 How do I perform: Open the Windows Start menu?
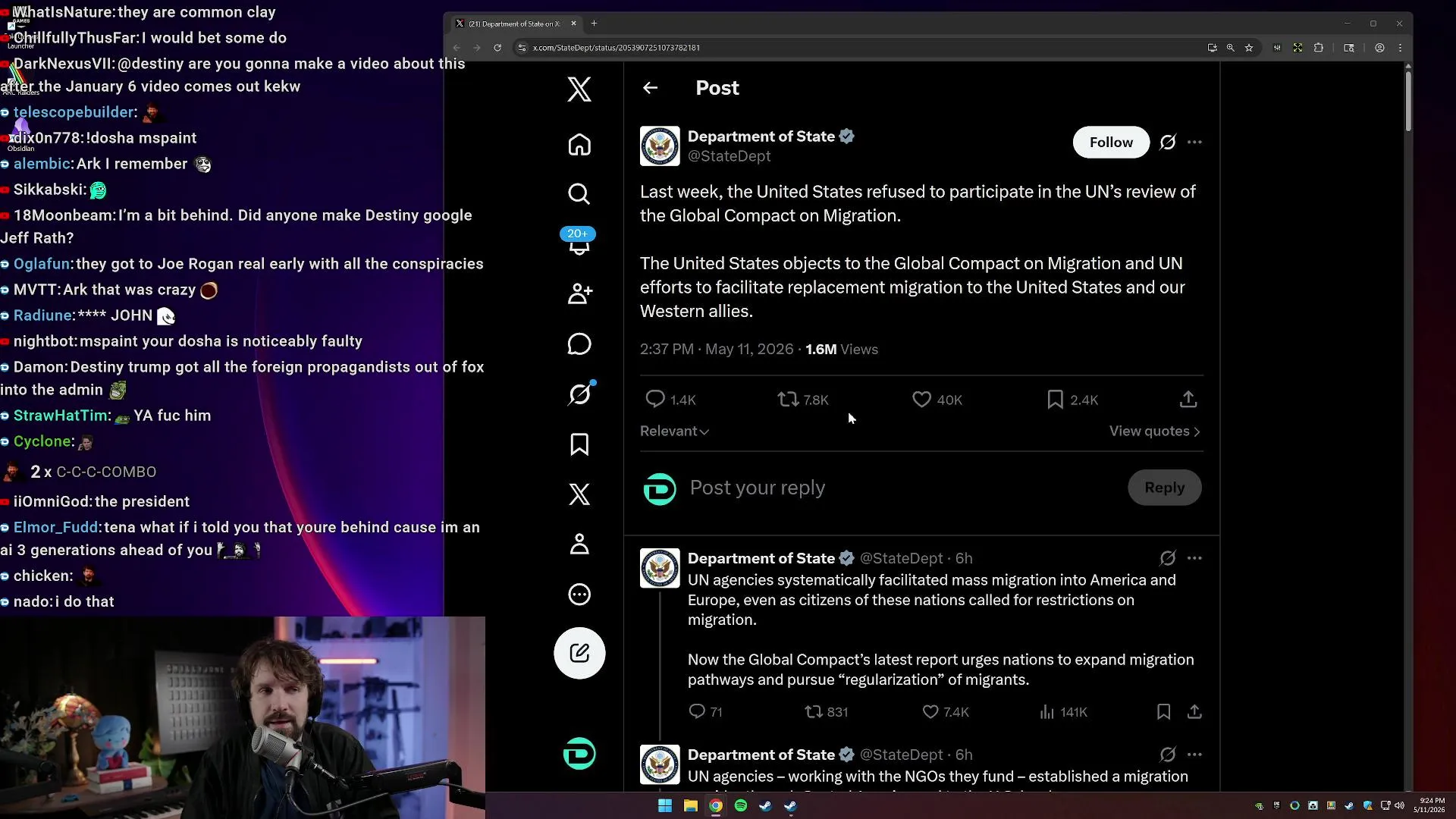665,805
